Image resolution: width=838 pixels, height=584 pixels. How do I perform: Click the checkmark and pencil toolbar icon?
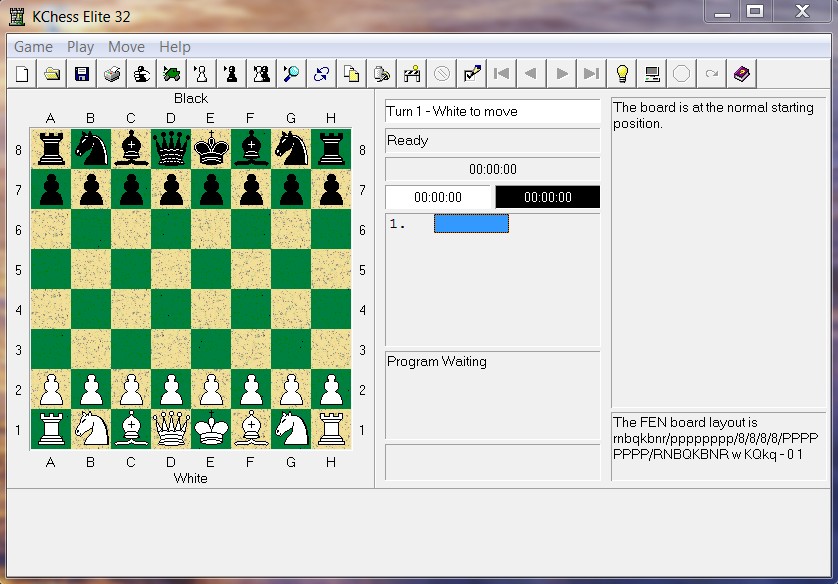472,73
